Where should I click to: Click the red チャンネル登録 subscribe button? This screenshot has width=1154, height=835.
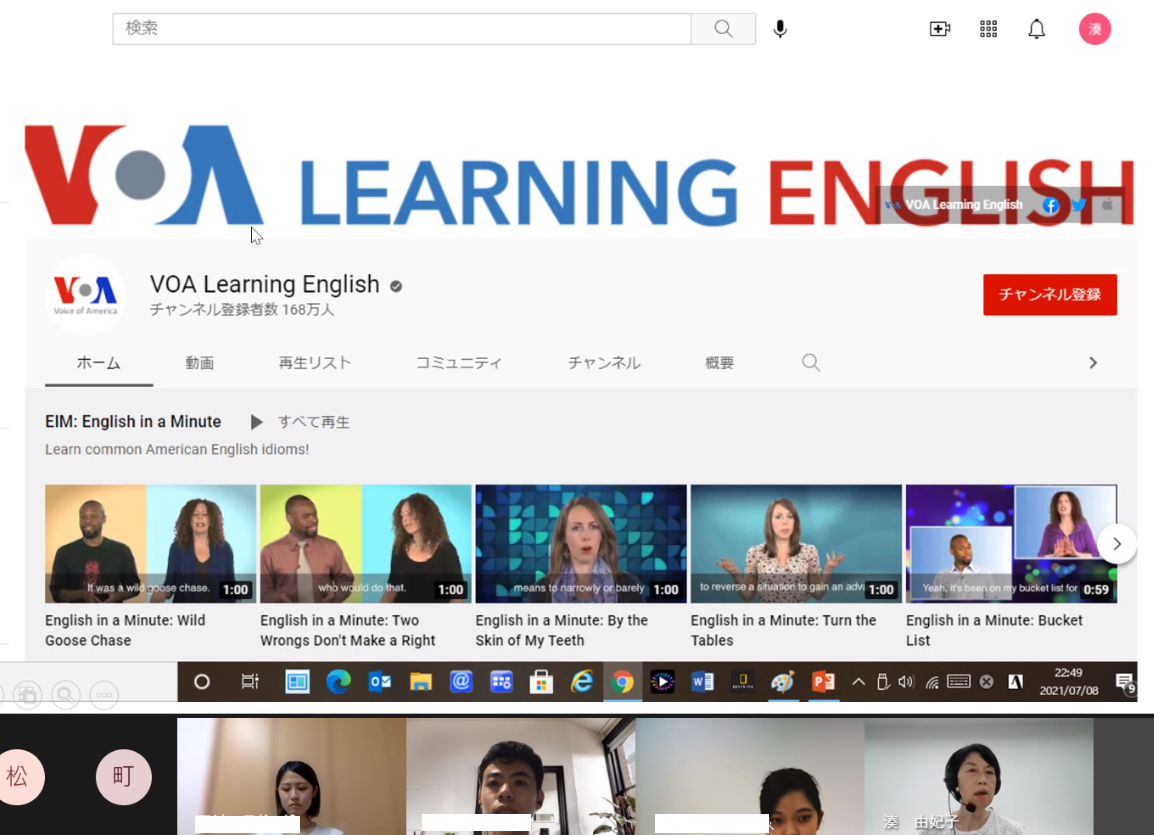tap(1049, 295)
